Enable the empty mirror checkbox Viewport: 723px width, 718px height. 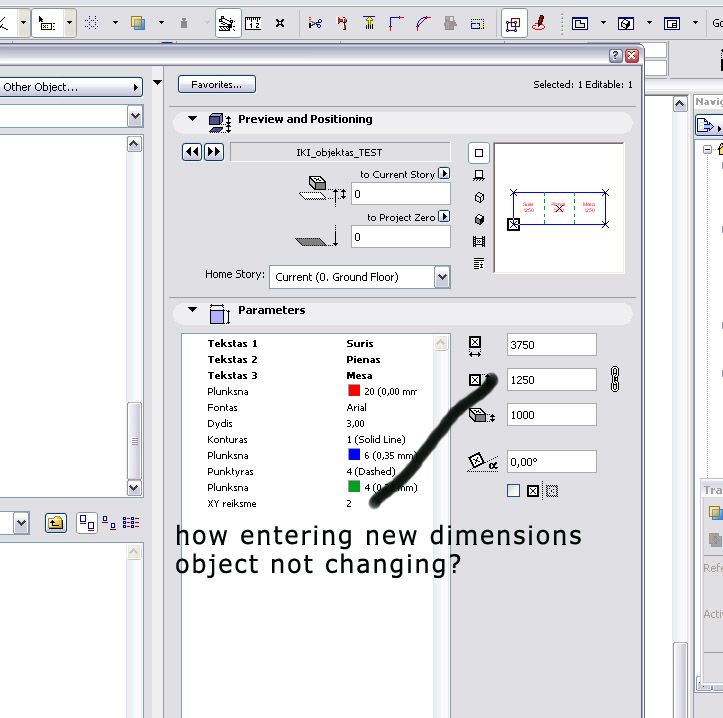tap(514, 491)
